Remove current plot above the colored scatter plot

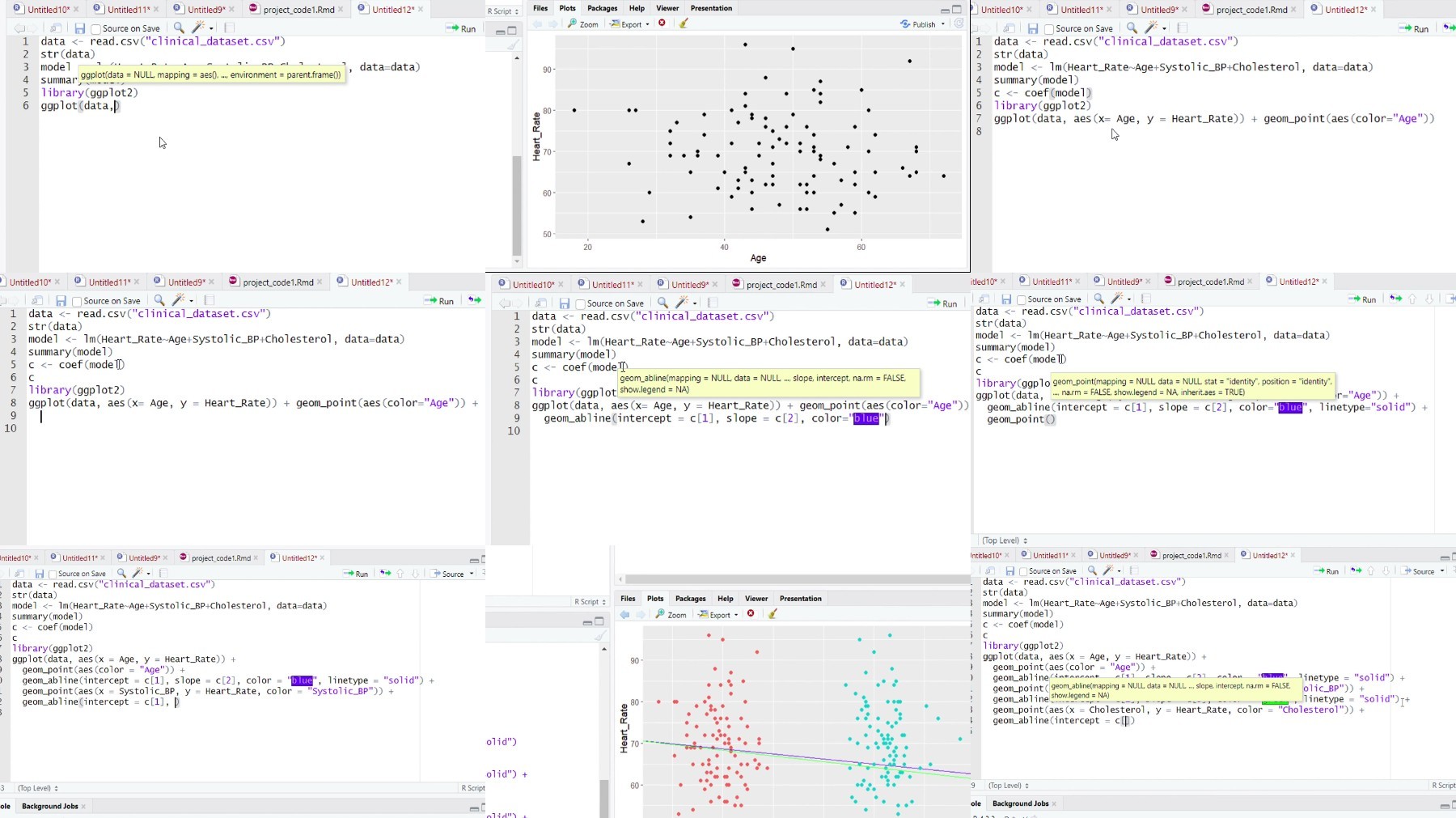point(751,614)
